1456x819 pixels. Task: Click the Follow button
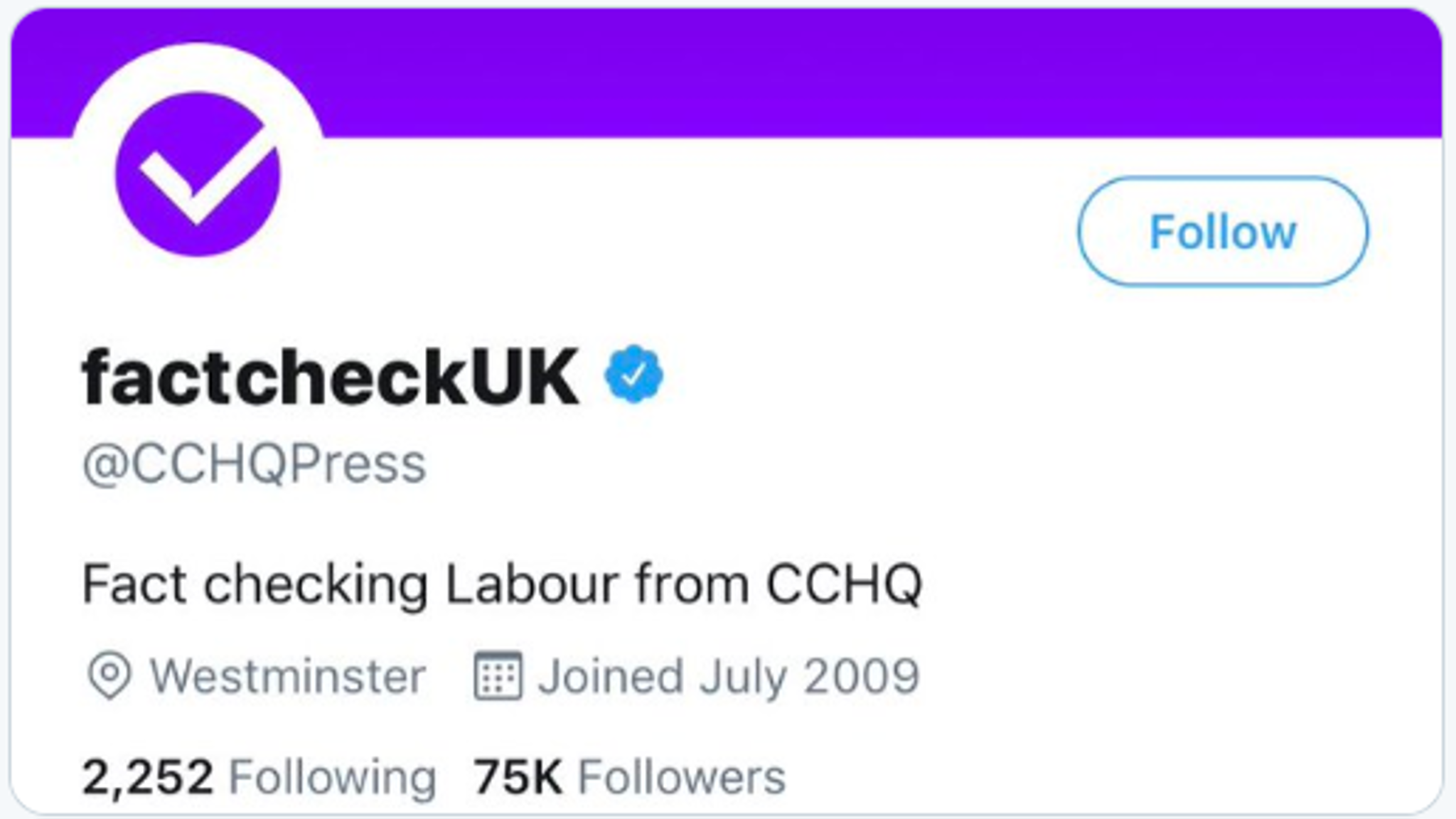pos(1222,232)
